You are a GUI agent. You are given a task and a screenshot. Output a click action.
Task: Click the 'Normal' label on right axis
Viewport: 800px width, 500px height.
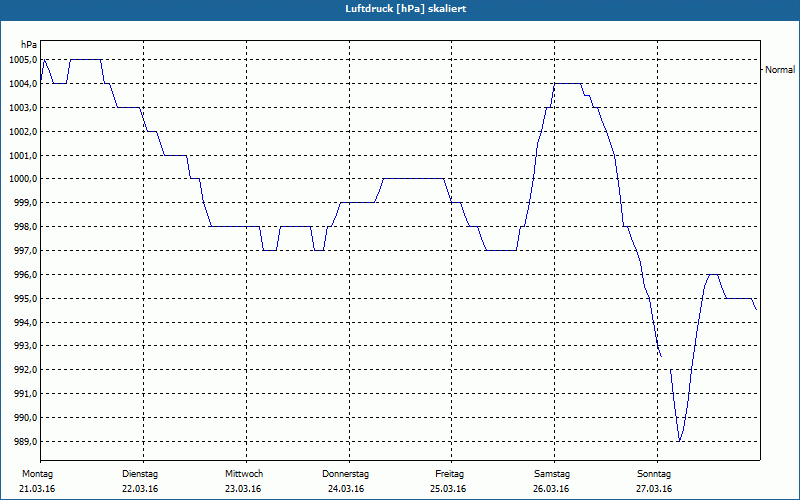(x=780, y=70)
